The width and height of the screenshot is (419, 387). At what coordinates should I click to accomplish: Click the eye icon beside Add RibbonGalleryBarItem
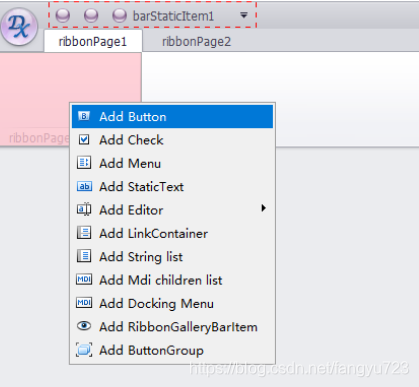tap(84, 326)
